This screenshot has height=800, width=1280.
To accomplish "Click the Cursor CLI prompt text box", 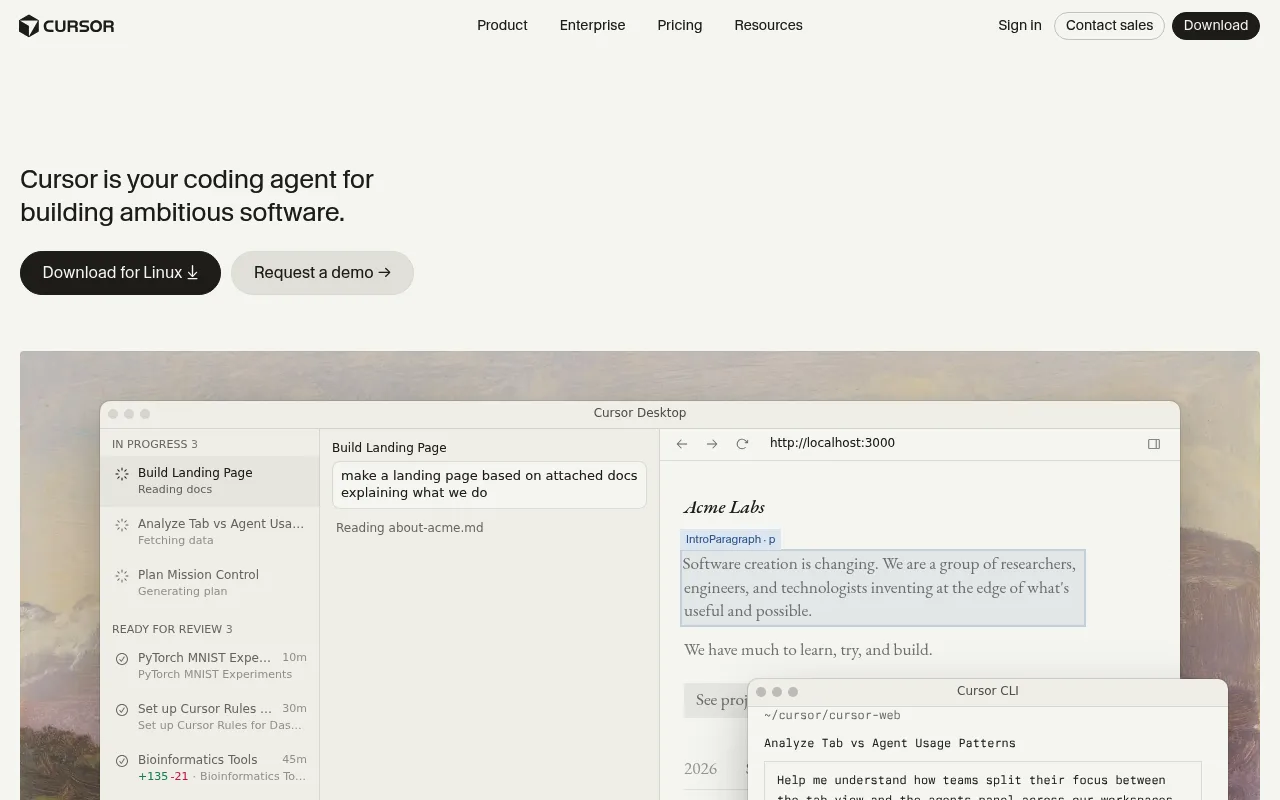I will (x=983, y=781).
